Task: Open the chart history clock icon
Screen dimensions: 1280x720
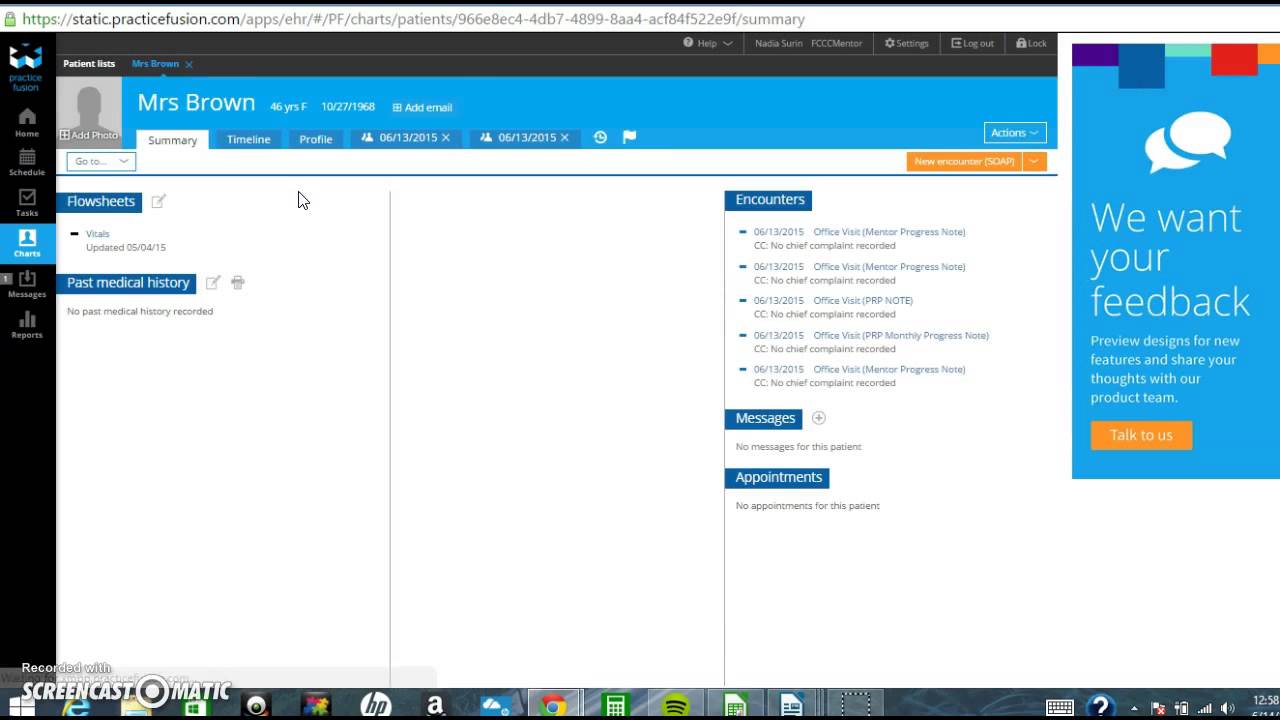Action: [600, 137]
